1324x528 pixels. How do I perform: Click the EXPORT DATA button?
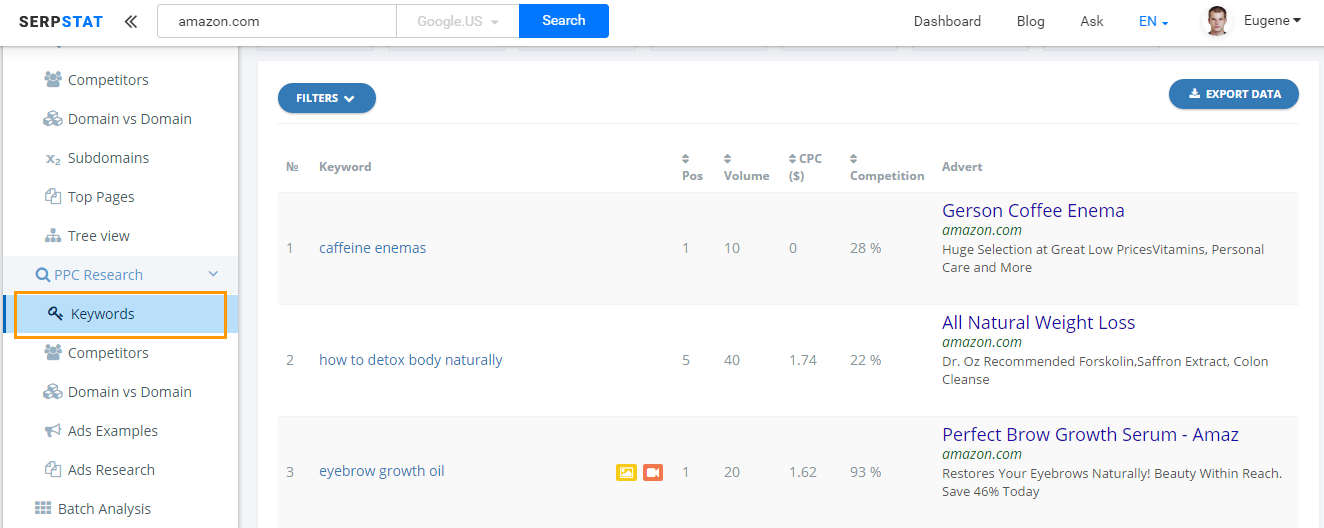click(x=1234, y=94)
